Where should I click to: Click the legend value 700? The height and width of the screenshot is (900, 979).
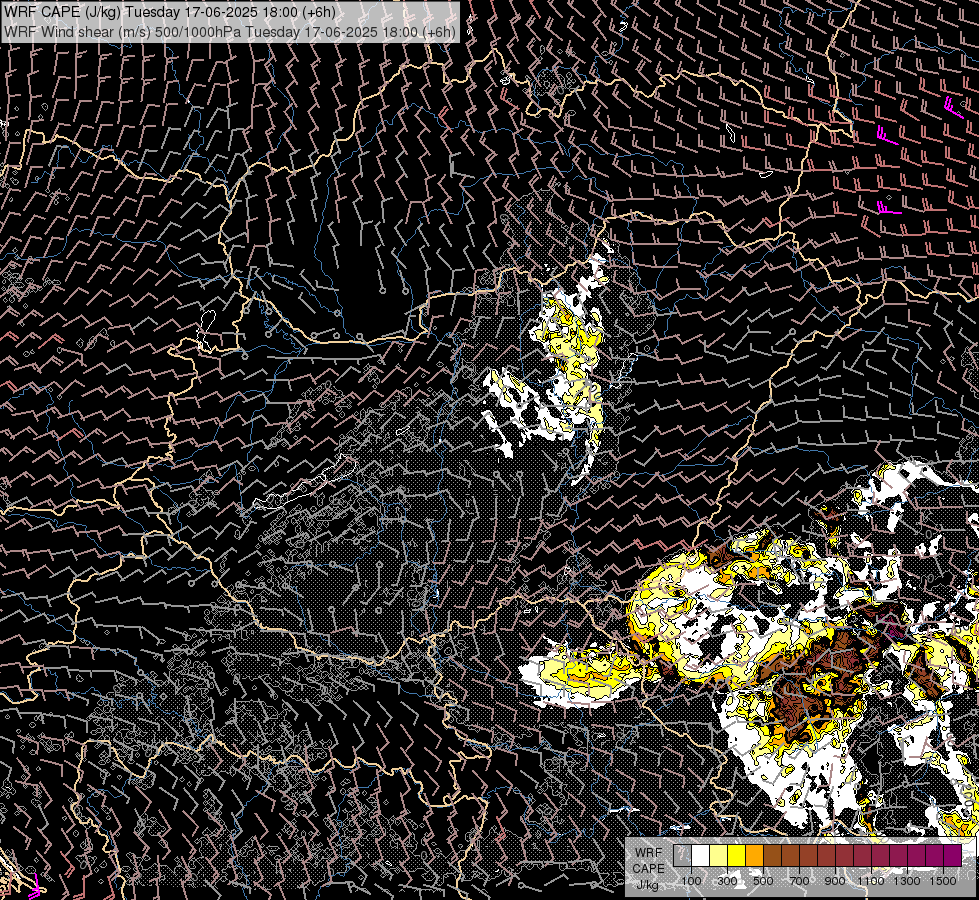point(799,881)
